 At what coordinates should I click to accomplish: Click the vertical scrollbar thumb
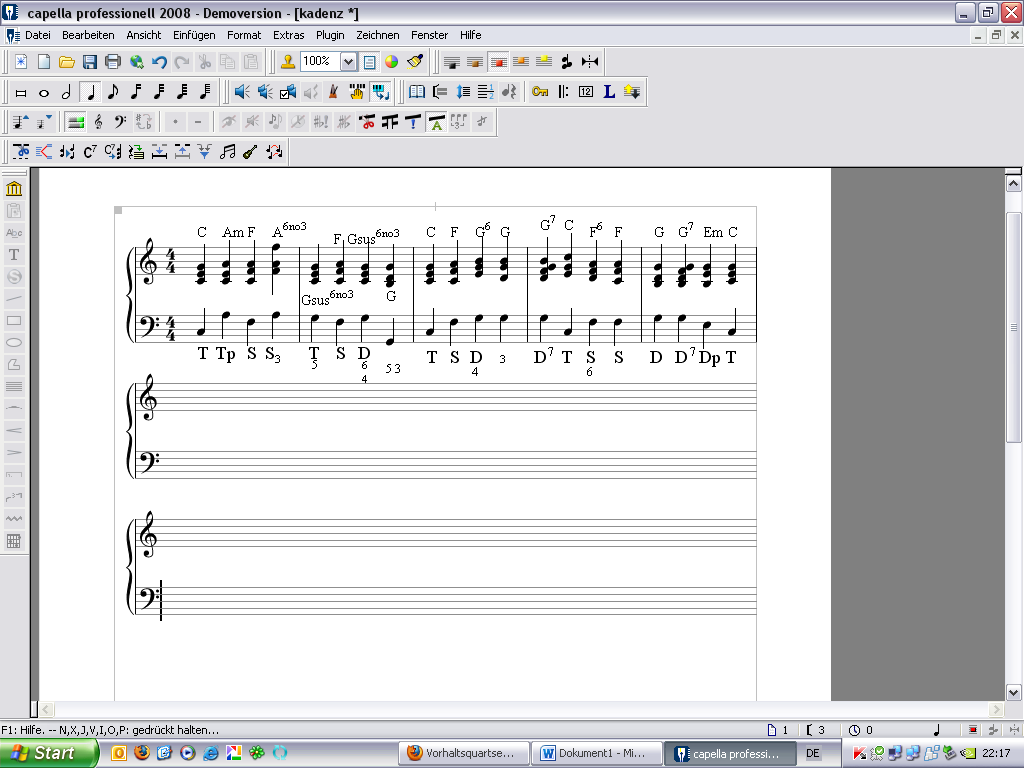[1014, 327]
